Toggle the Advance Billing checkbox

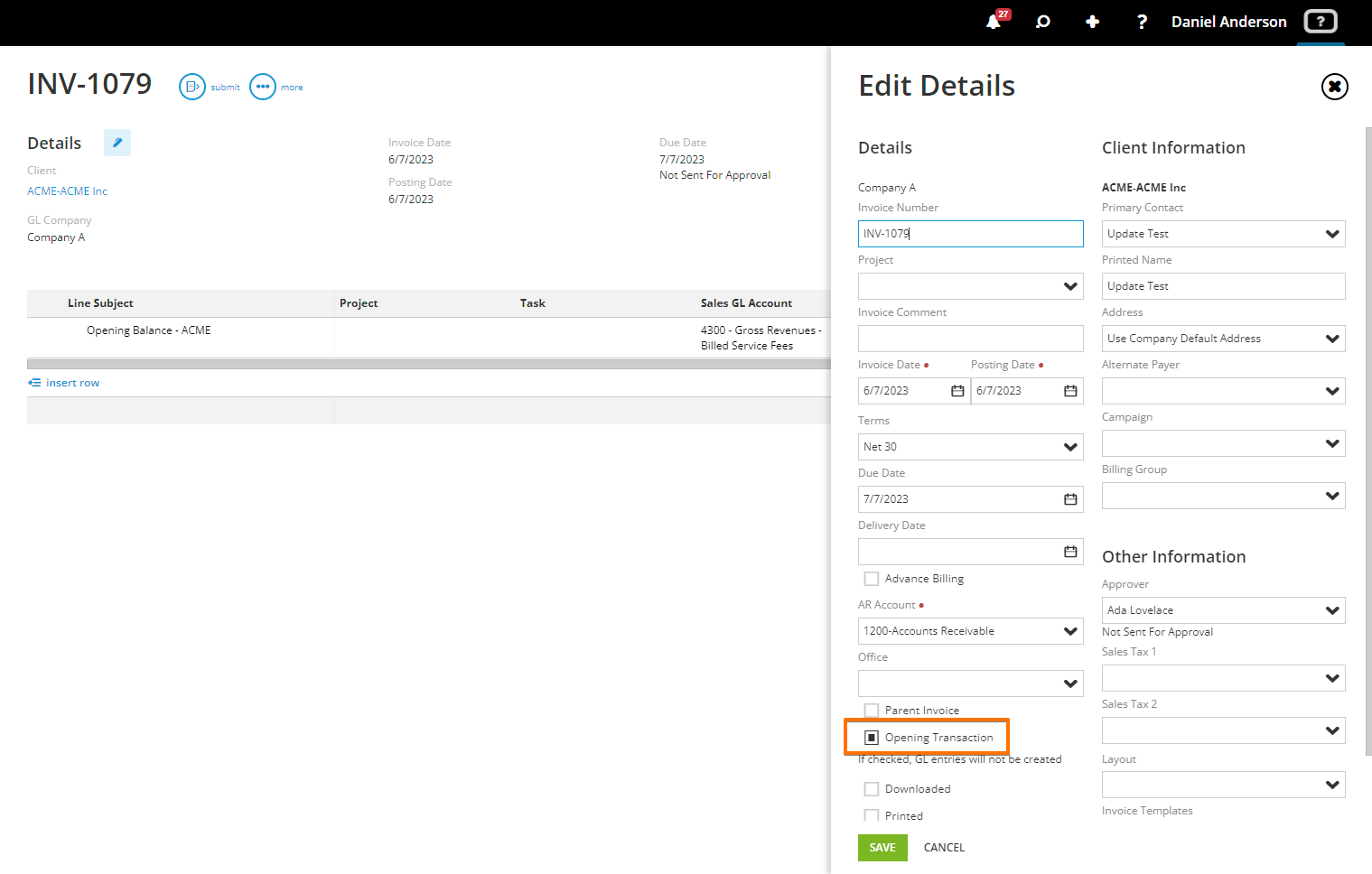coord(872,579)
